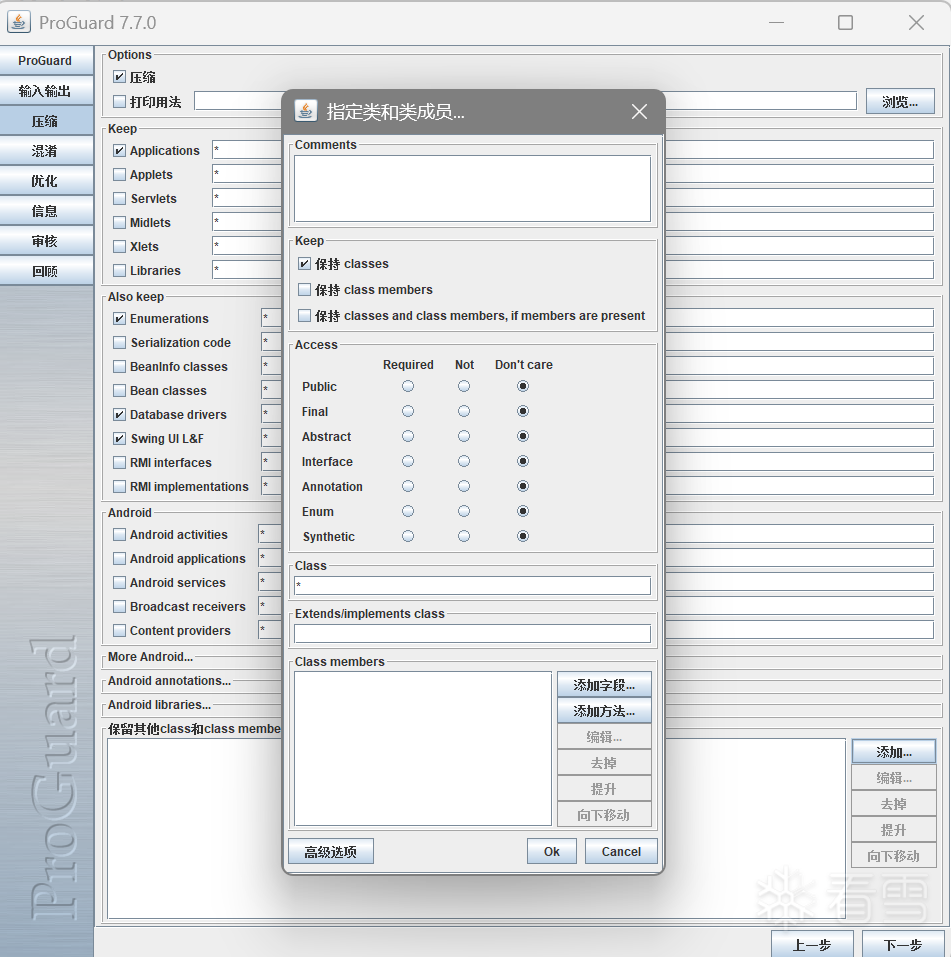The image size is (951, 957).
Task: Click the Extends/implements class field
Action: pos(472,634)
